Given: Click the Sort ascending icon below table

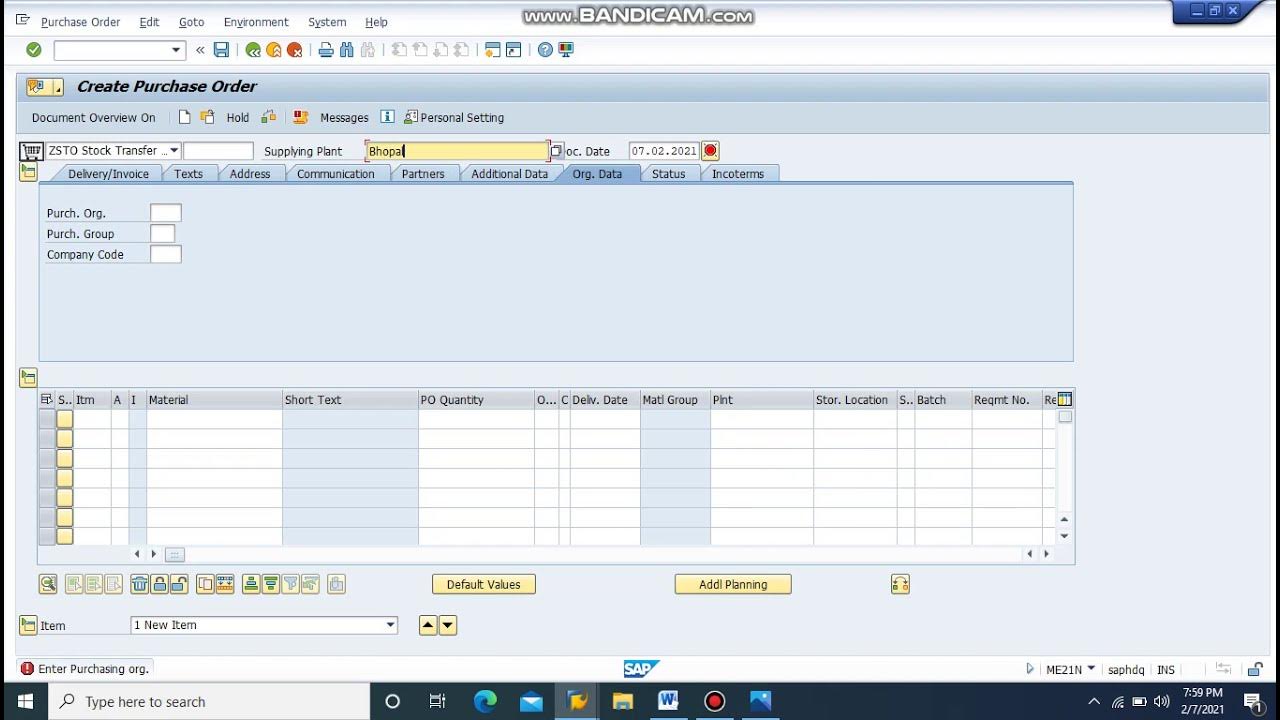Looking at the screenshot, I should [251, 584].
